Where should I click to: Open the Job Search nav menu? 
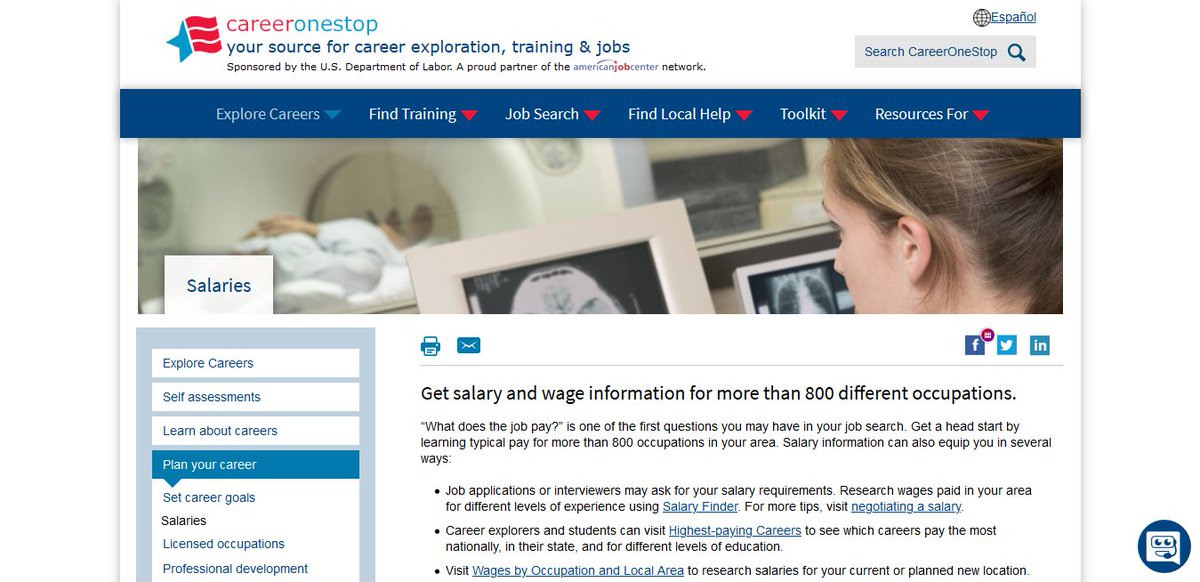point(542,114)
